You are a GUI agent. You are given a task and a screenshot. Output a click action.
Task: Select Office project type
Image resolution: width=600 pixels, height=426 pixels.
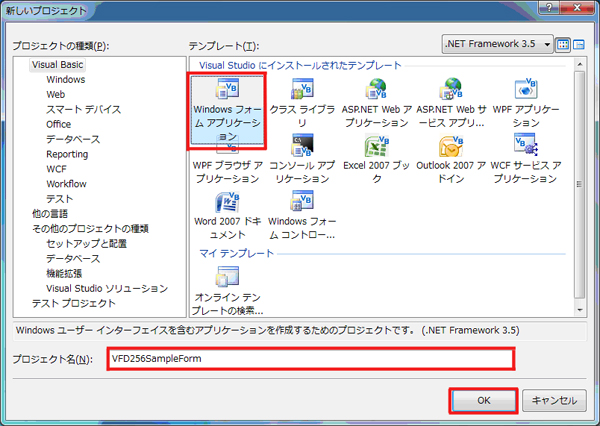click(59, 124)
